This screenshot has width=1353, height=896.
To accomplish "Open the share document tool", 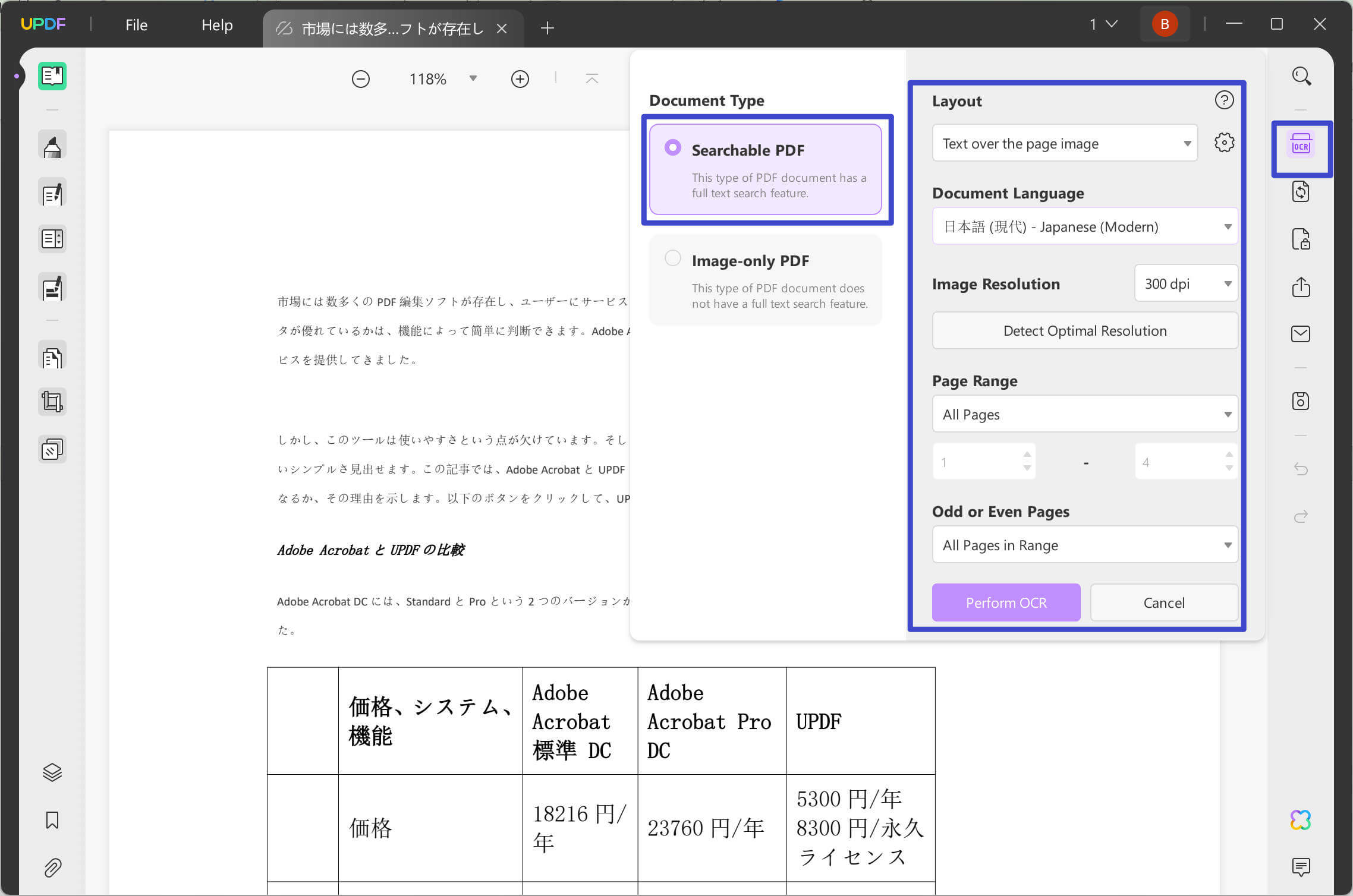I will click(1301, 287).
